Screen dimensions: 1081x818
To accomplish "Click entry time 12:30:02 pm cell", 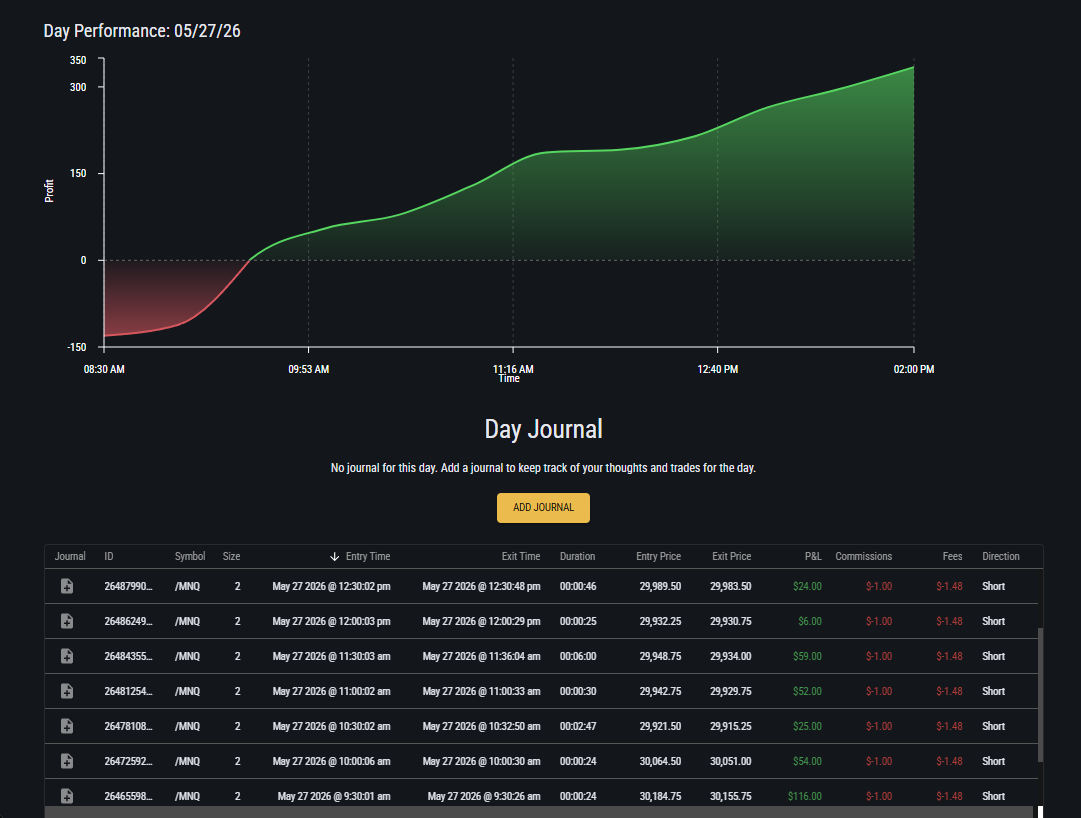I will point(331,586).
